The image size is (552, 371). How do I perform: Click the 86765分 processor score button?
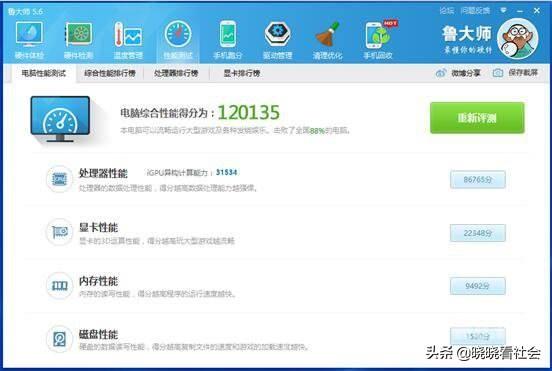[478, 180]
